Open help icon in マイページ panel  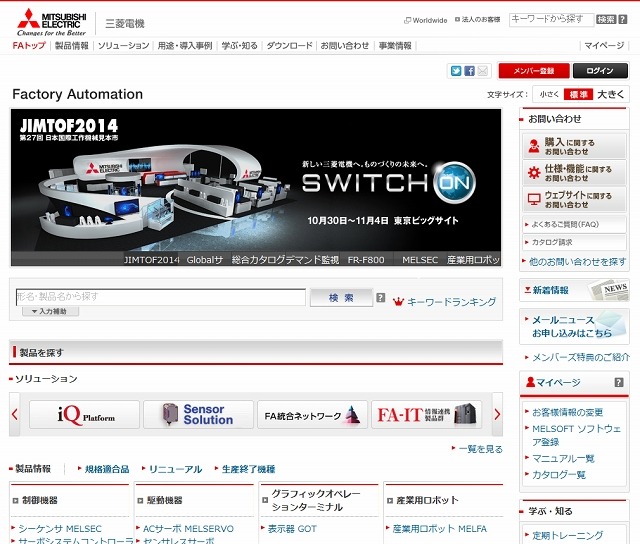(619, 382)
